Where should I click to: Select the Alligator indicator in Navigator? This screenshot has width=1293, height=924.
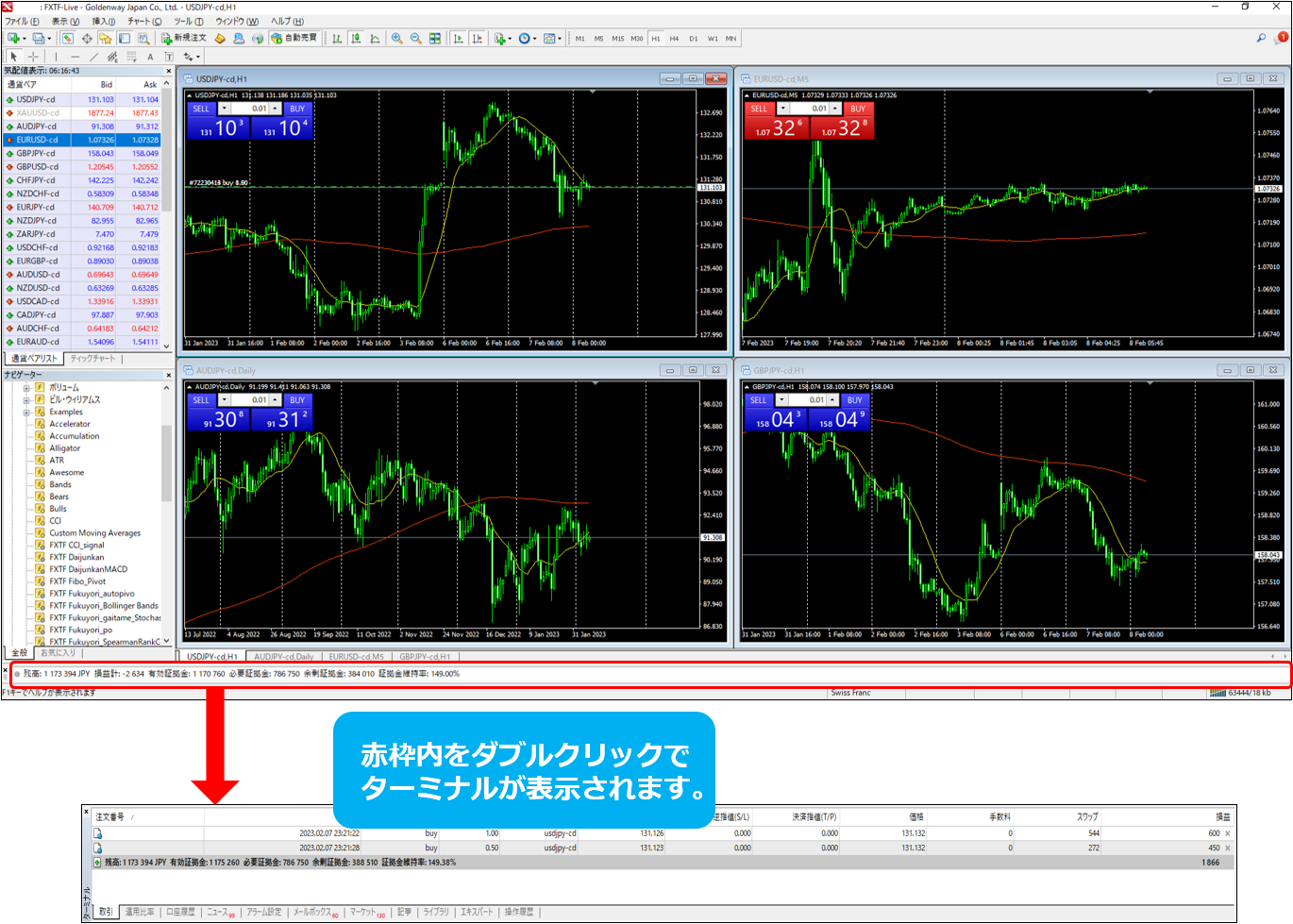coord(64,448)
